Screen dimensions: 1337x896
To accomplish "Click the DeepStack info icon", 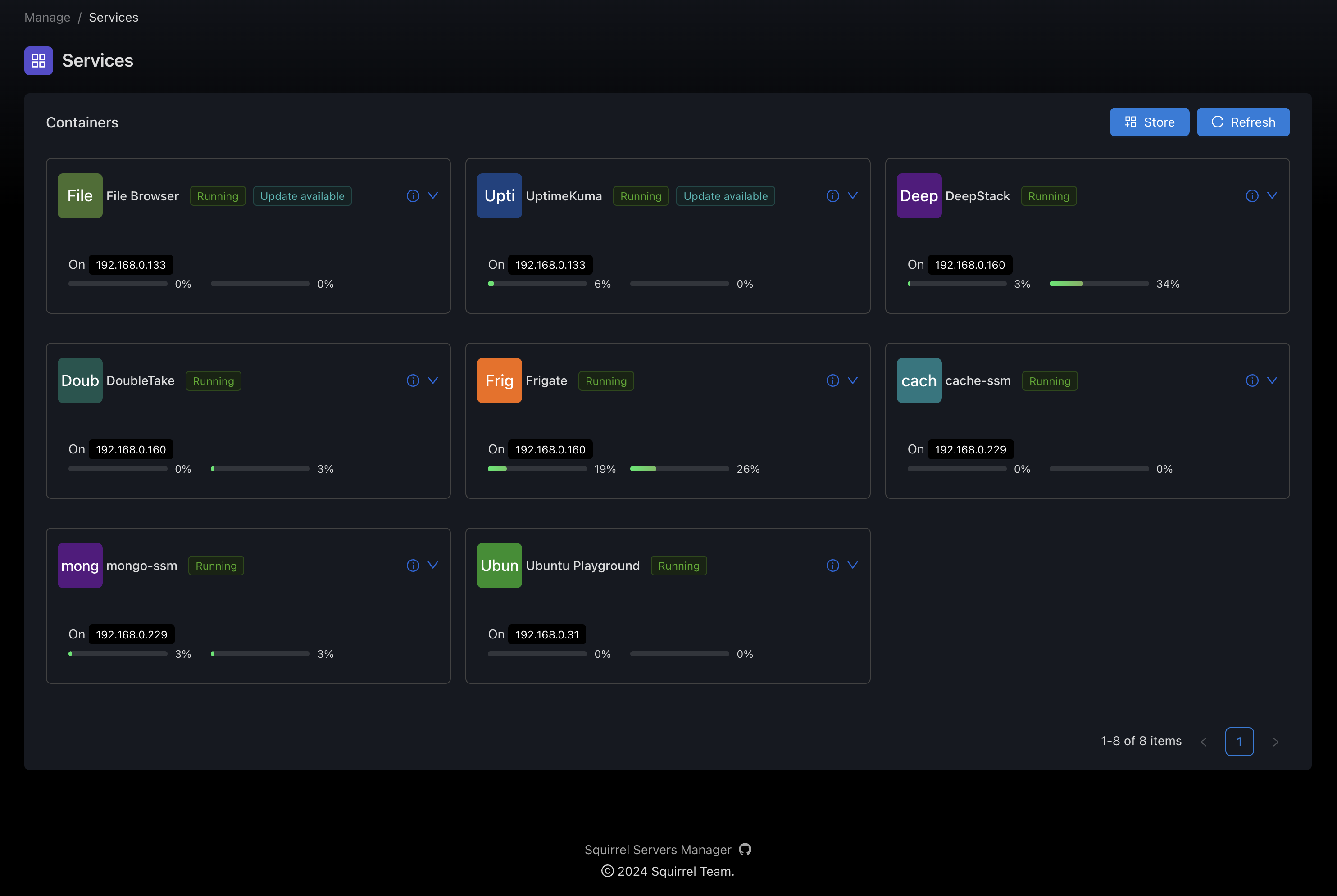I will point(1252,196).
